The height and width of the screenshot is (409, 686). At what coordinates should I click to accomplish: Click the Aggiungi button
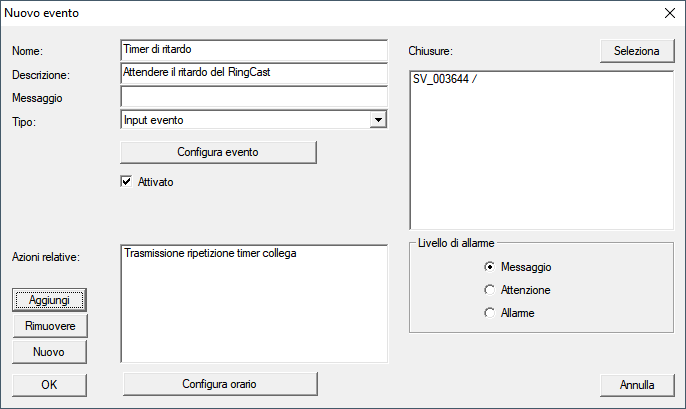[49, 300]
